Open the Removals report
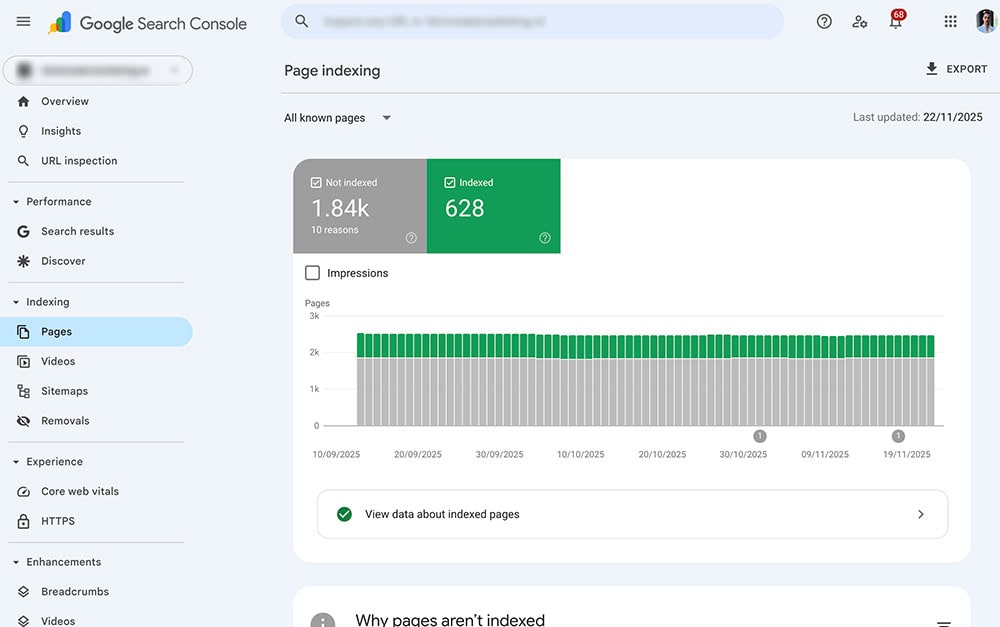The width and height of the screenshot is (1000, 627). coord(66,421)
